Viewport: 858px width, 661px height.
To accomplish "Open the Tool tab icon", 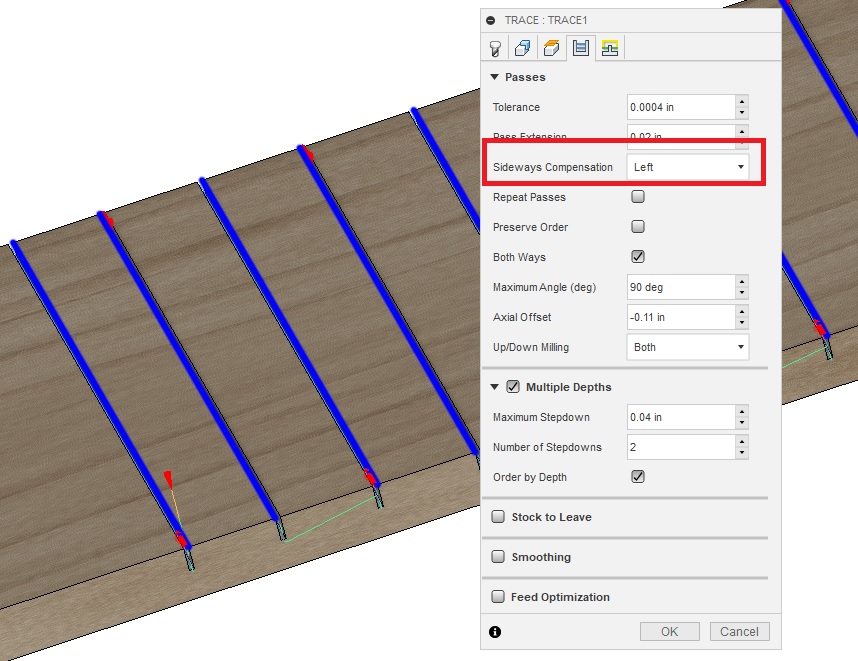I will (x=495, y=48).
